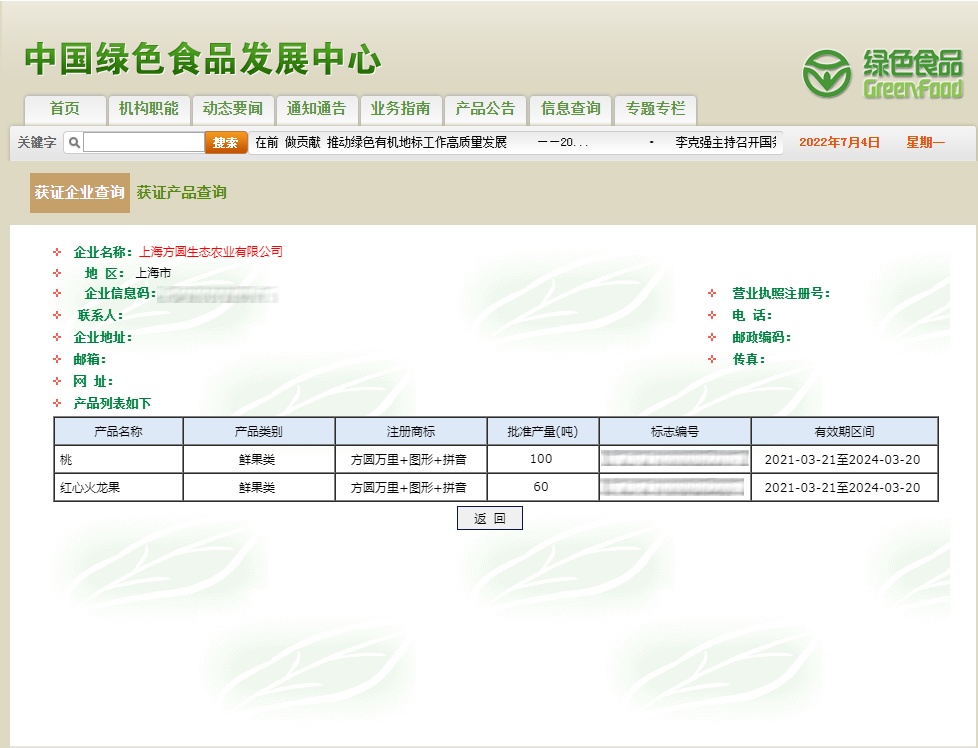The image size is (978, 748).
Task: Switch to the 产品公告 tab
Action: click(485, 109)
